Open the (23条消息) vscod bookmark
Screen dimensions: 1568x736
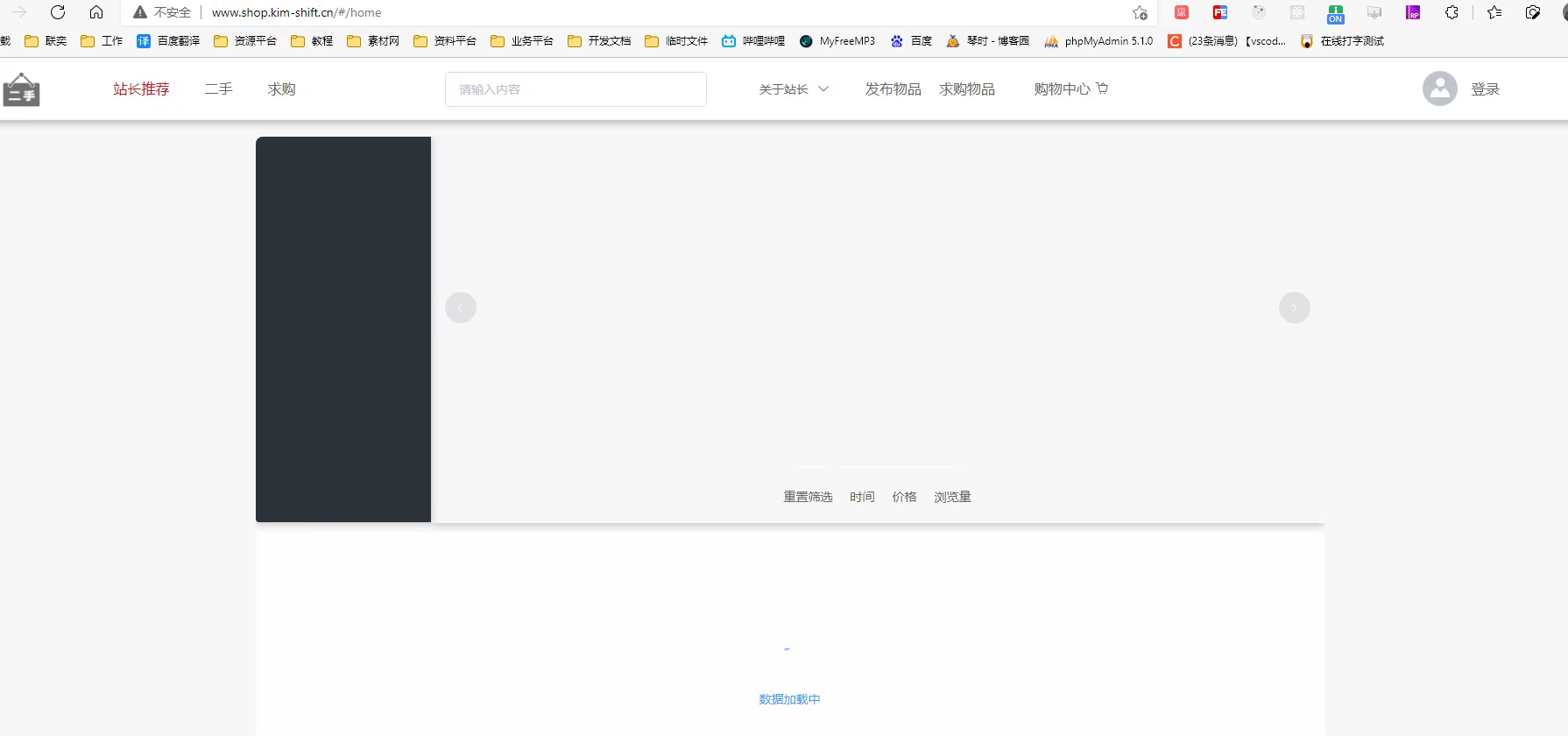coord(1227,41)
